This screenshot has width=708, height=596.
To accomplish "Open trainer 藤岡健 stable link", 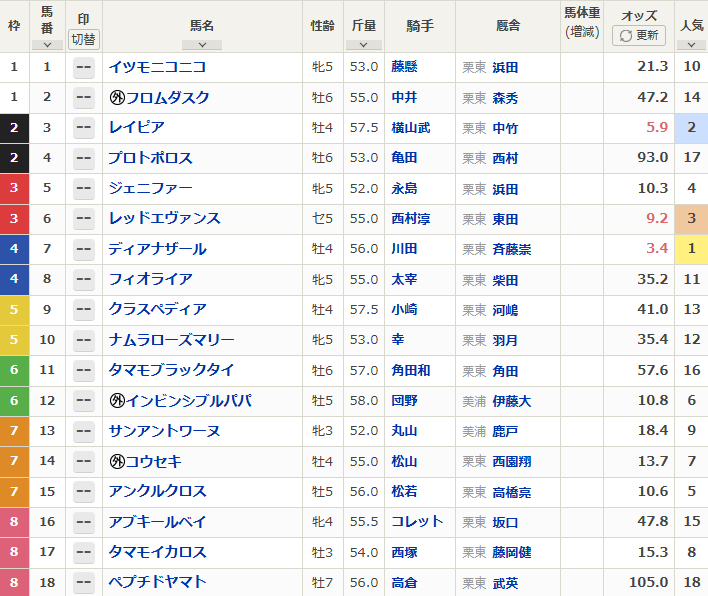I will coord(512,552).
